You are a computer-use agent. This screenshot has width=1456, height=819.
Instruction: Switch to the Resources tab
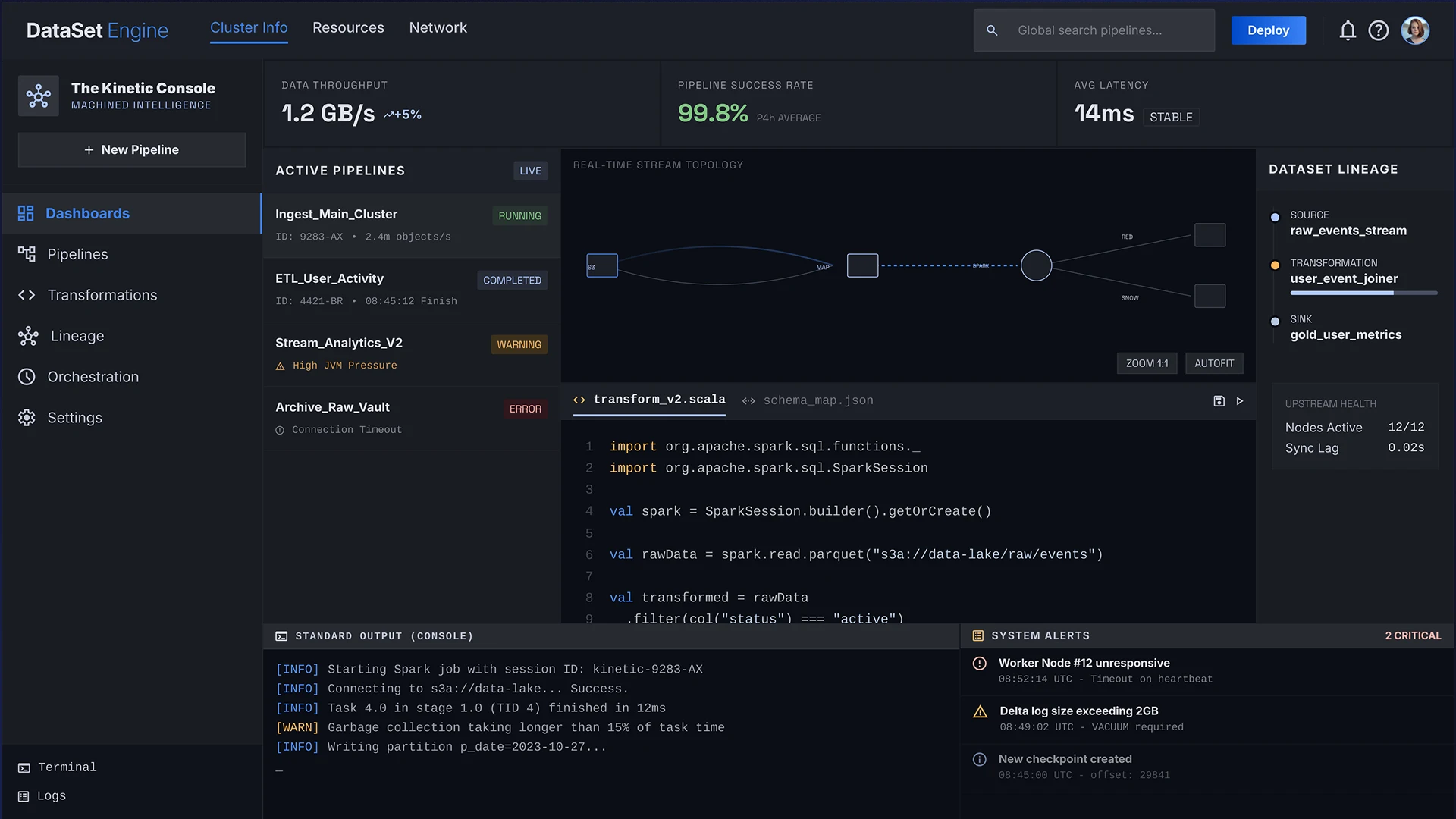tap(348, 28)
